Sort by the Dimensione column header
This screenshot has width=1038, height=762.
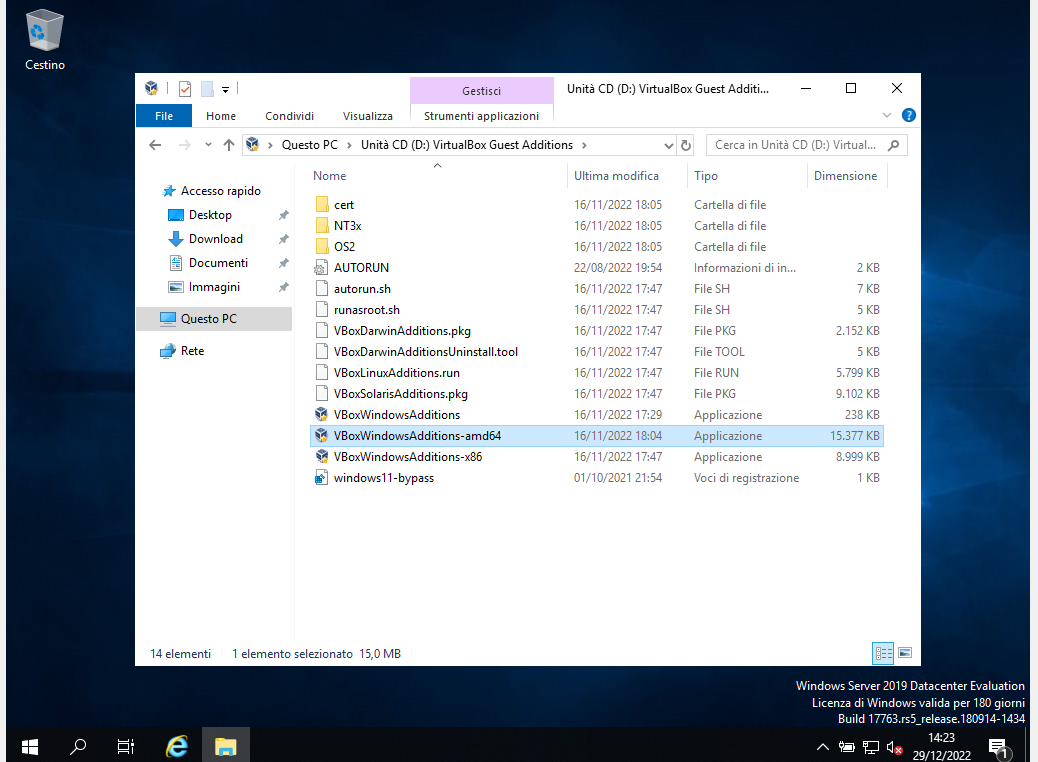(x=845, y=175)
